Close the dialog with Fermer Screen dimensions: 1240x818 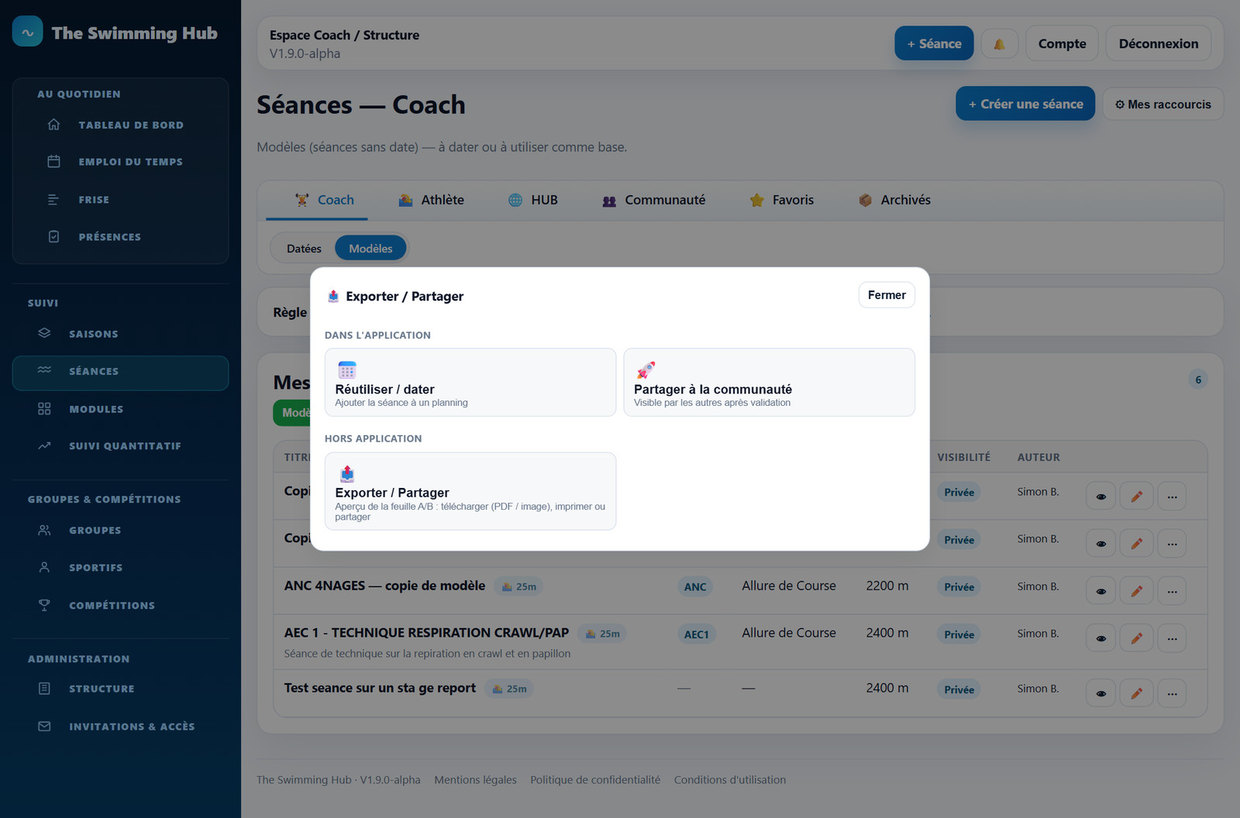[x=887, y=295]
